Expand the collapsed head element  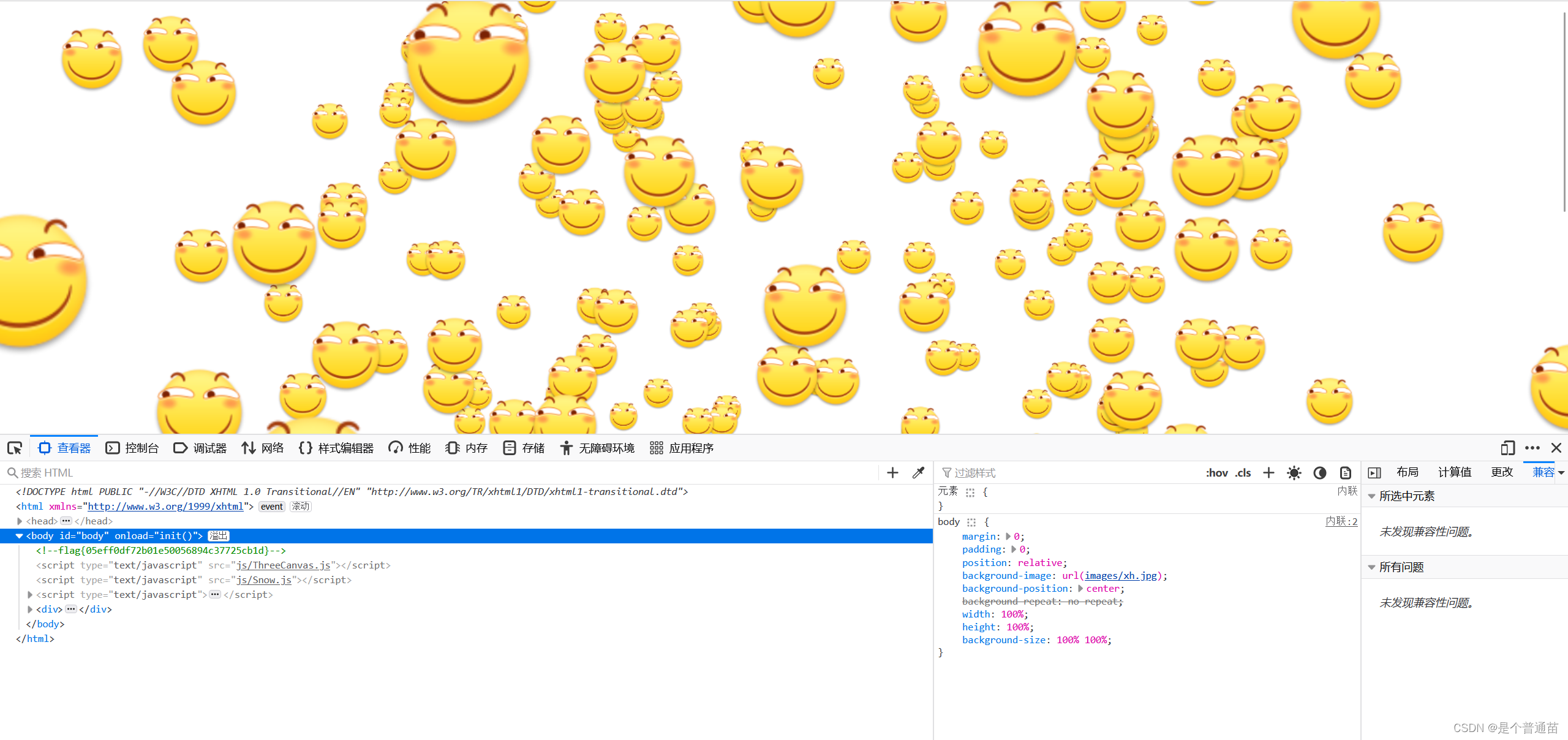[x=20, y=521]
